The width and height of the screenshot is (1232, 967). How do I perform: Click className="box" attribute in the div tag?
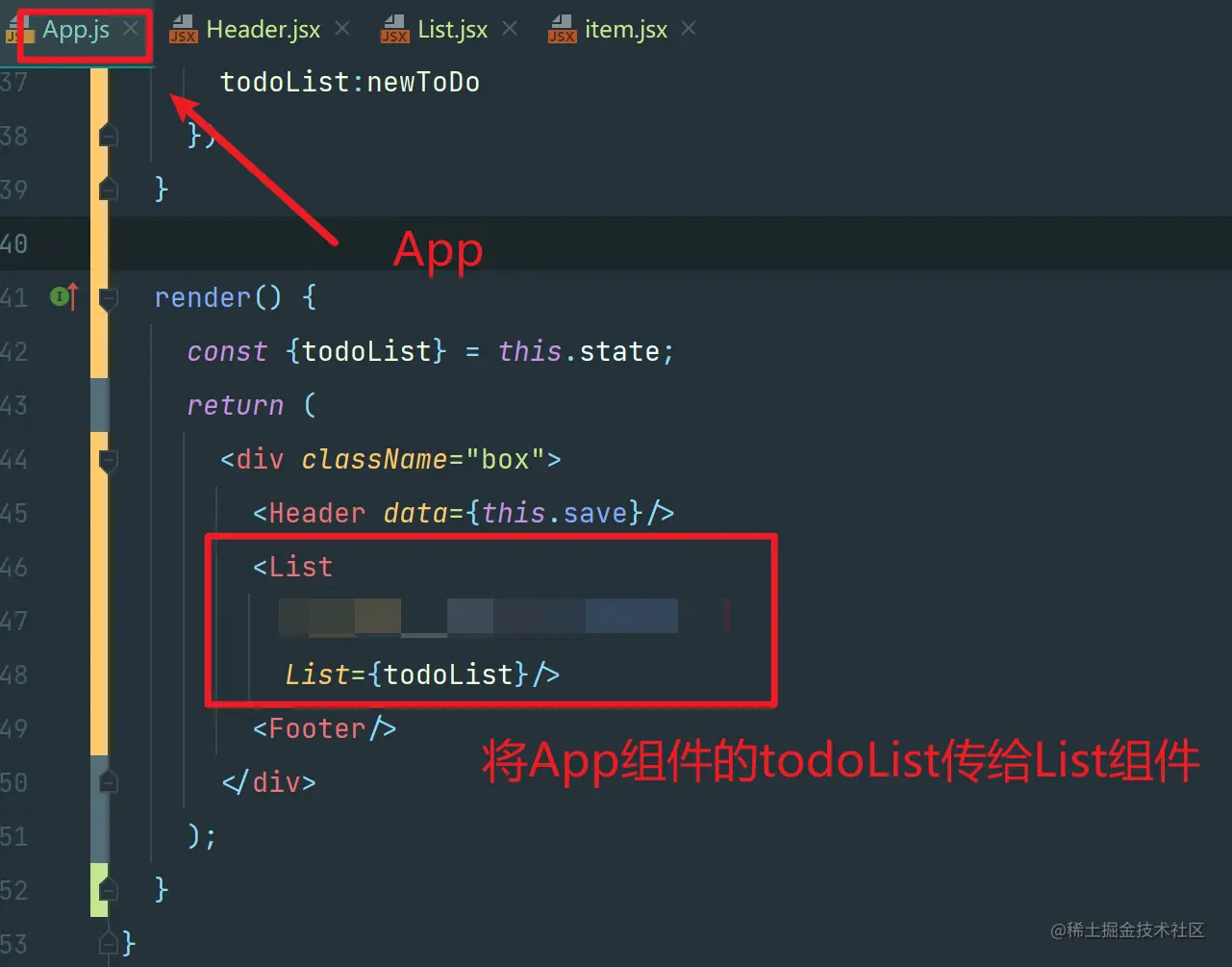pyautogui.click(x=423, y=459)
